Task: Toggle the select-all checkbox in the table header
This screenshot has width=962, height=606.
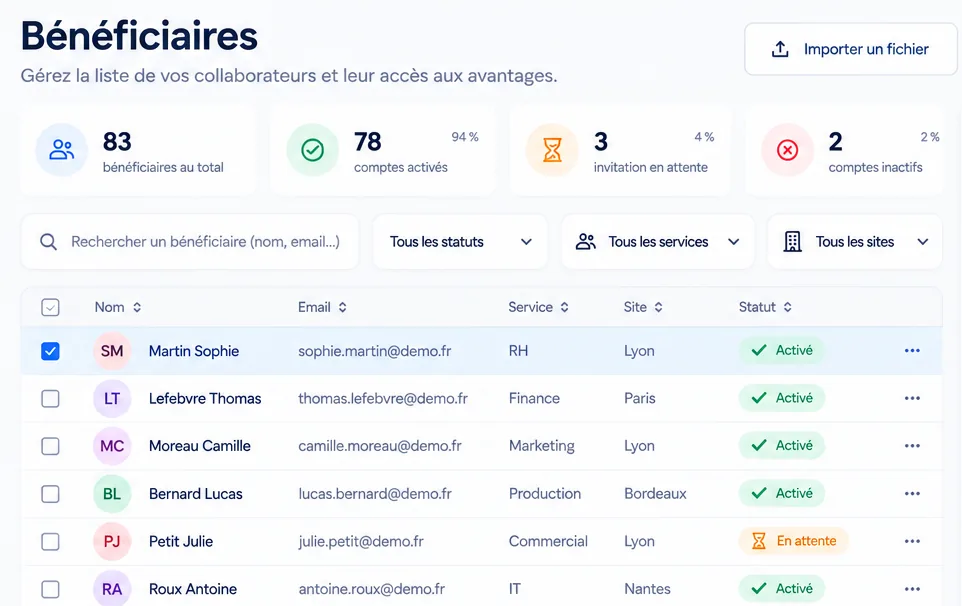Action: [50, 307]
